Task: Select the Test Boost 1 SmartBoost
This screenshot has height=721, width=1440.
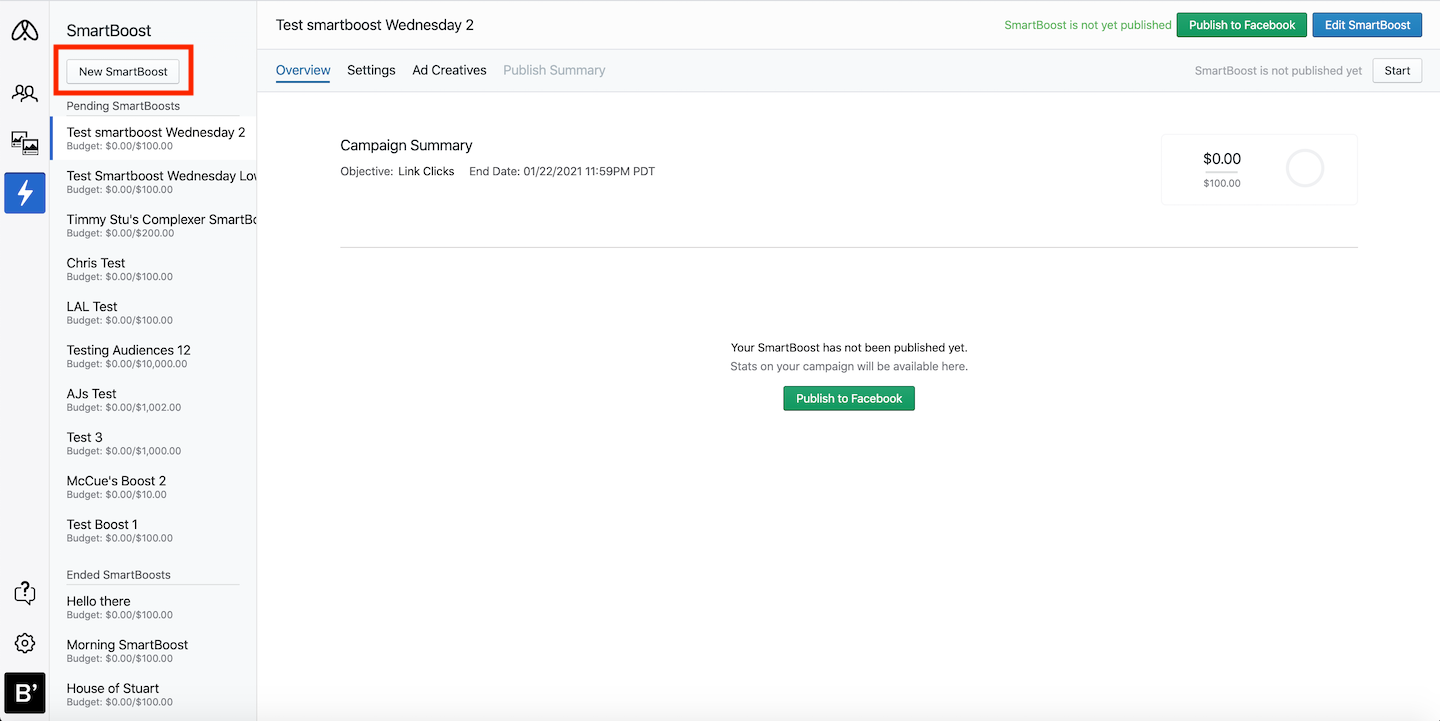Action: [x=154, y=530]
